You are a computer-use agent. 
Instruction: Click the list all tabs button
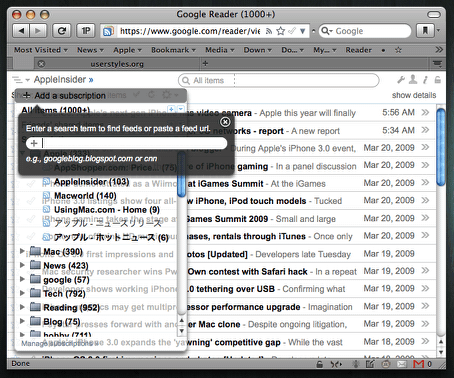pos(437,63)
